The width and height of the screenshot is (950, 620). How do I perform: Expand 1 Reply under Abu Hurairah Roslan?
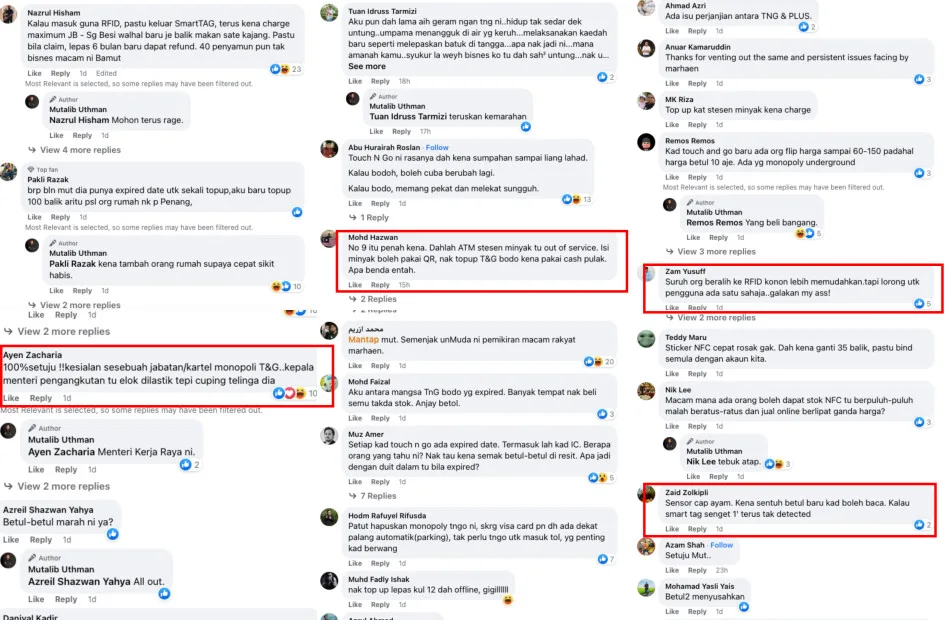point(369,218)
